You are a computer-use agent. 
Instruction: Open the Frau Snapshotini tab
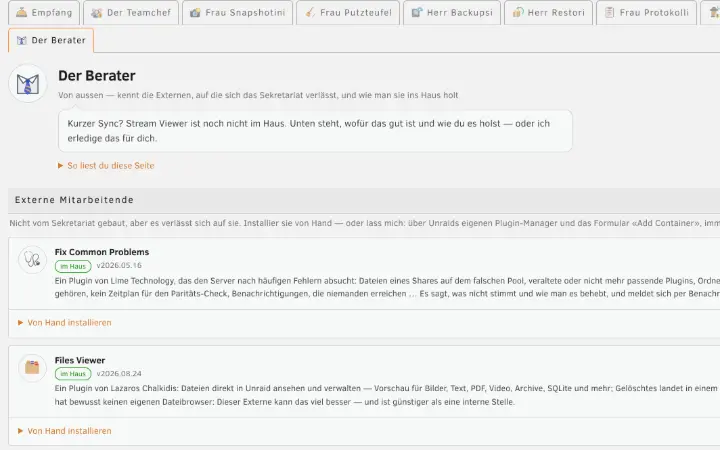click(237, 12)
